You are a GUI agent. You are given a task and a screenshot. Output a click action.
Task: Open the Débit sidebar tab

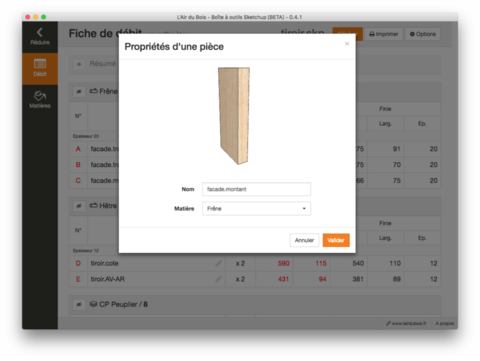coord(40,68)
